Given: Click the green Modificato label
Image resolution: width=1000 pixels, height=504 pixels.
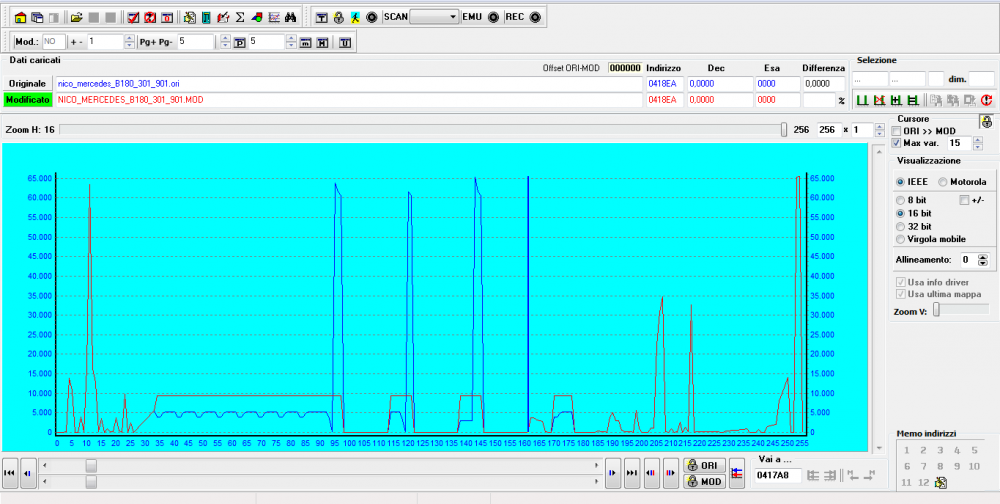Looking at the screenshot, I should point(27,101).
